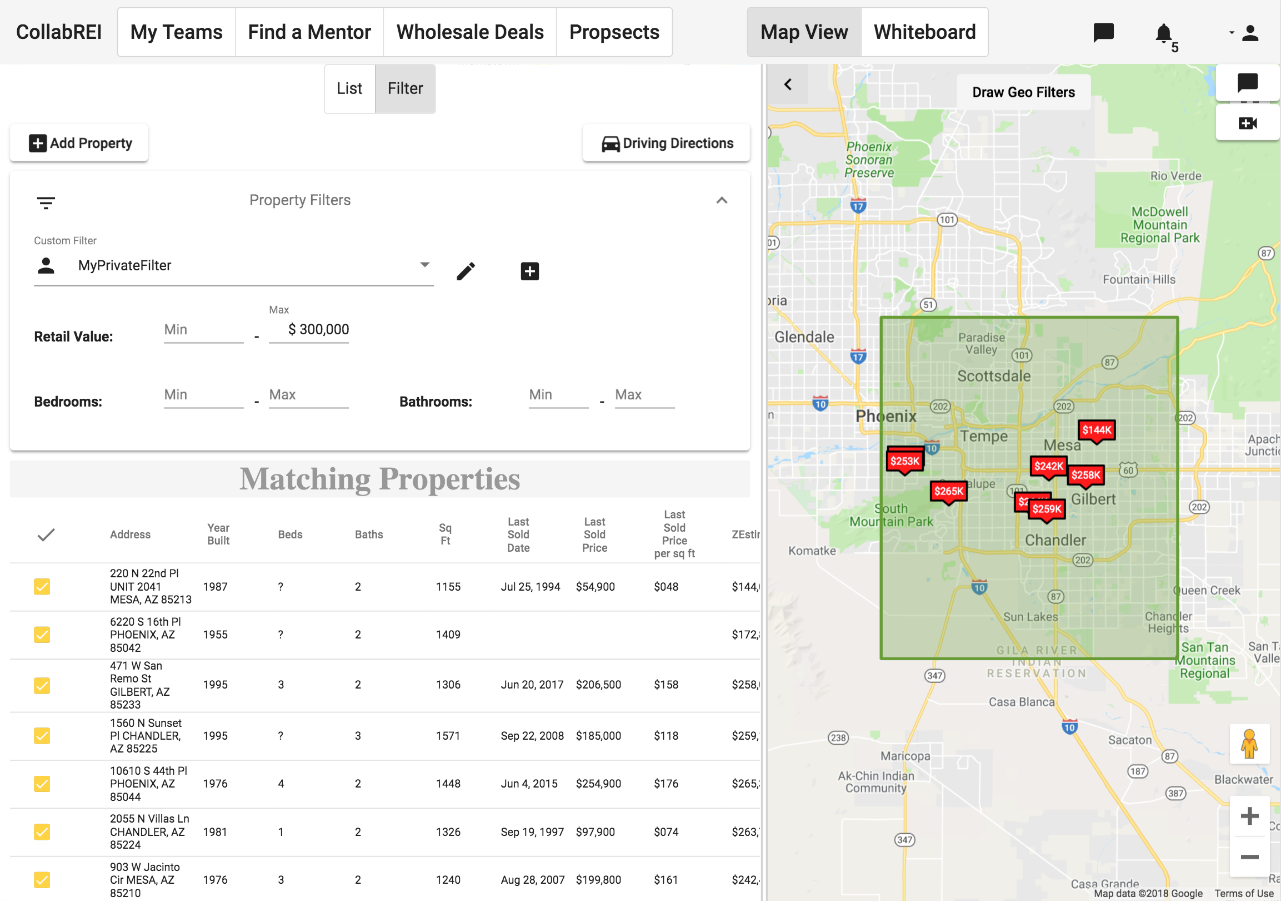Screen dimensions: 1281x901
Task: Collapse map panel with back arrow
Action: 788,85
